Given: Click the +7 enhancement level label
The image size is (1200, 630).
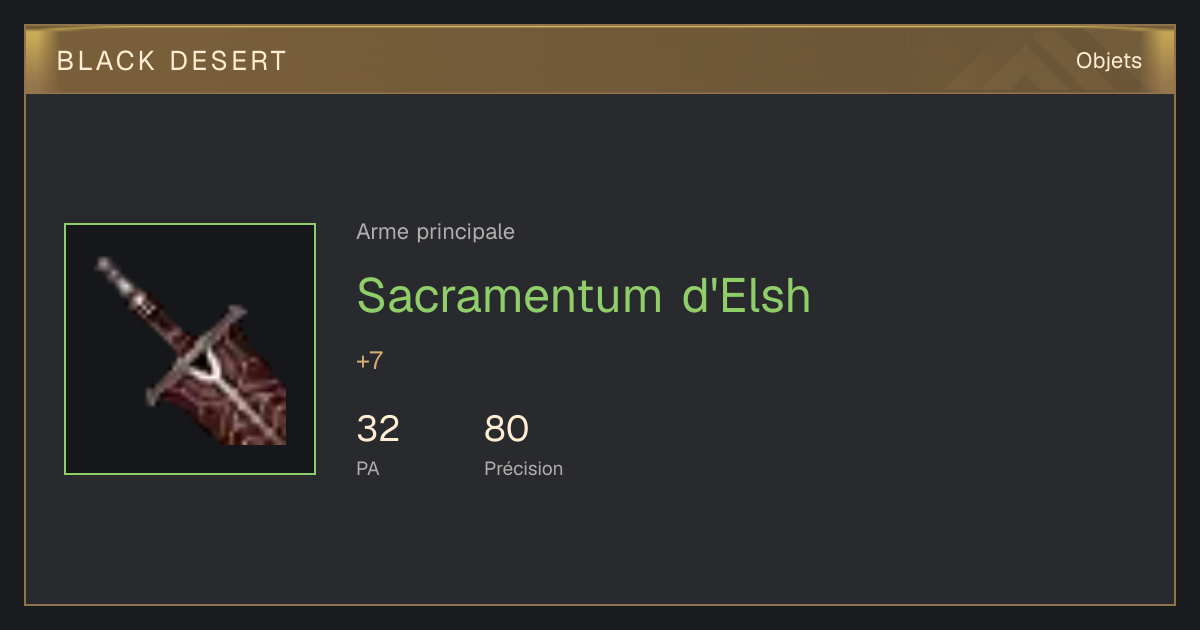Looking at the screenshot, I should tap(369, 361).
